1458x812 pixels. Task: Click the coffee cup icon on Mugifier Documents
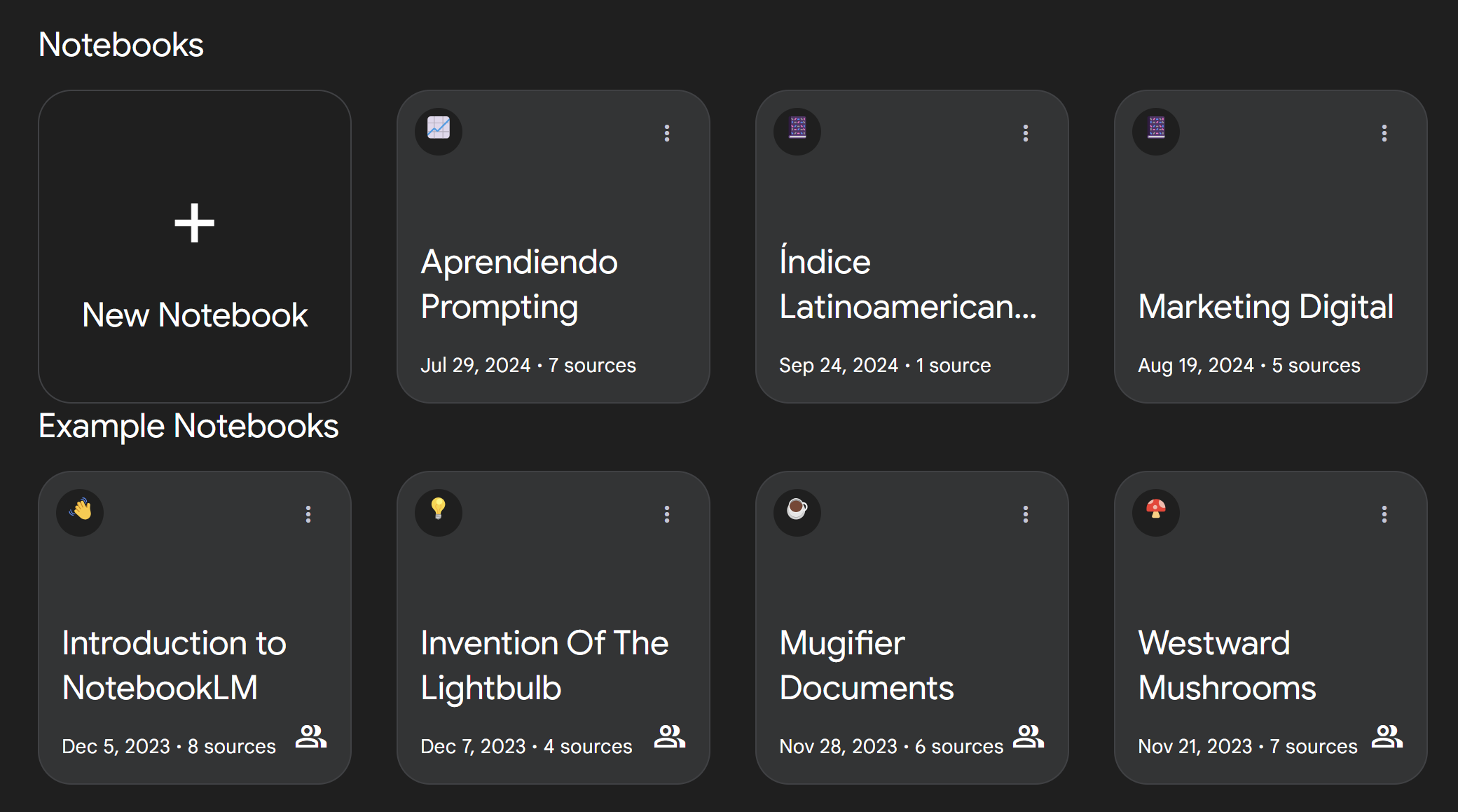pyautogui.click(x=797, y=511)
